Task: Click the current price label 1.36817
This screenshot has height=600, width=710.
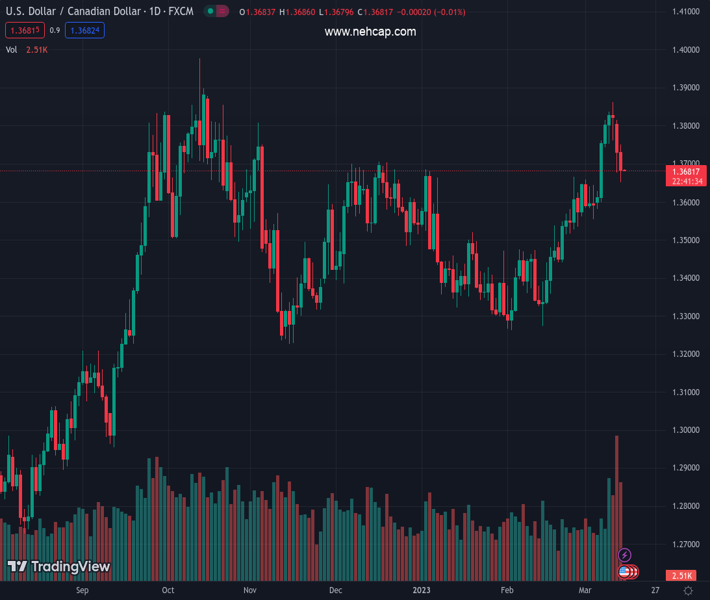Action: click(x=686, y=171)
